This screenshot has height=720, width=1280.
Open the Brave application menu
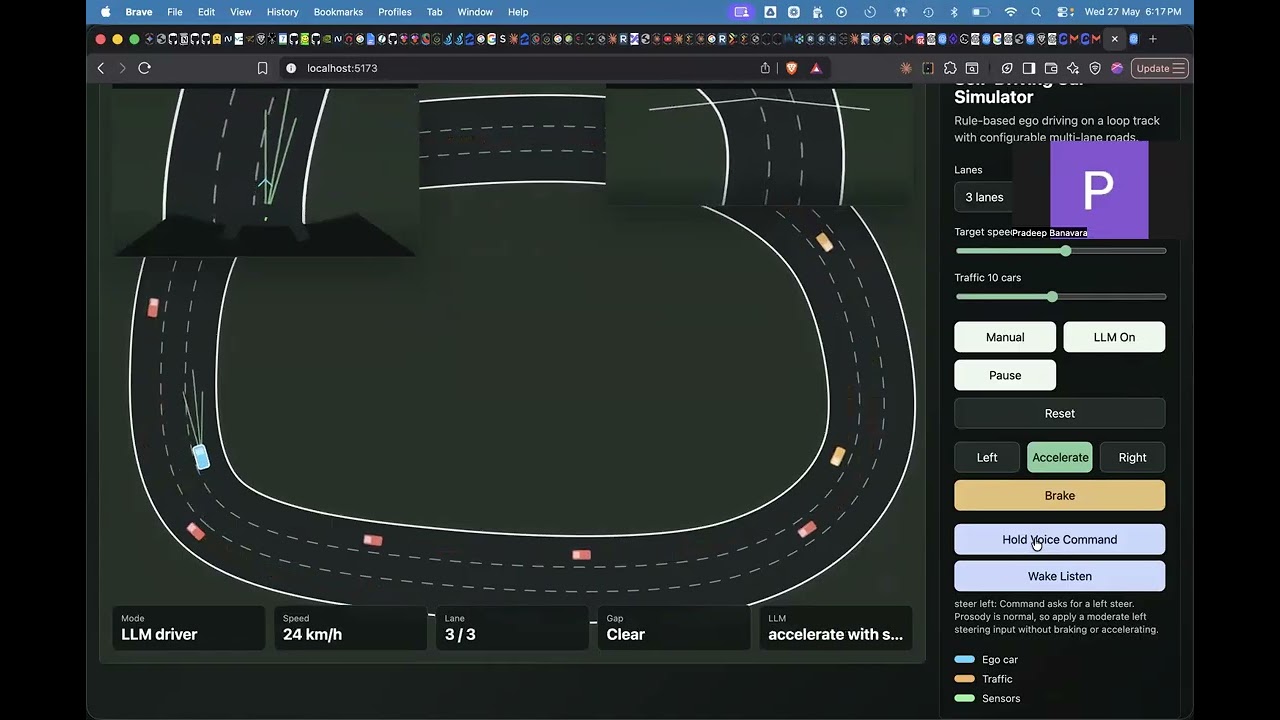point(139,12)
